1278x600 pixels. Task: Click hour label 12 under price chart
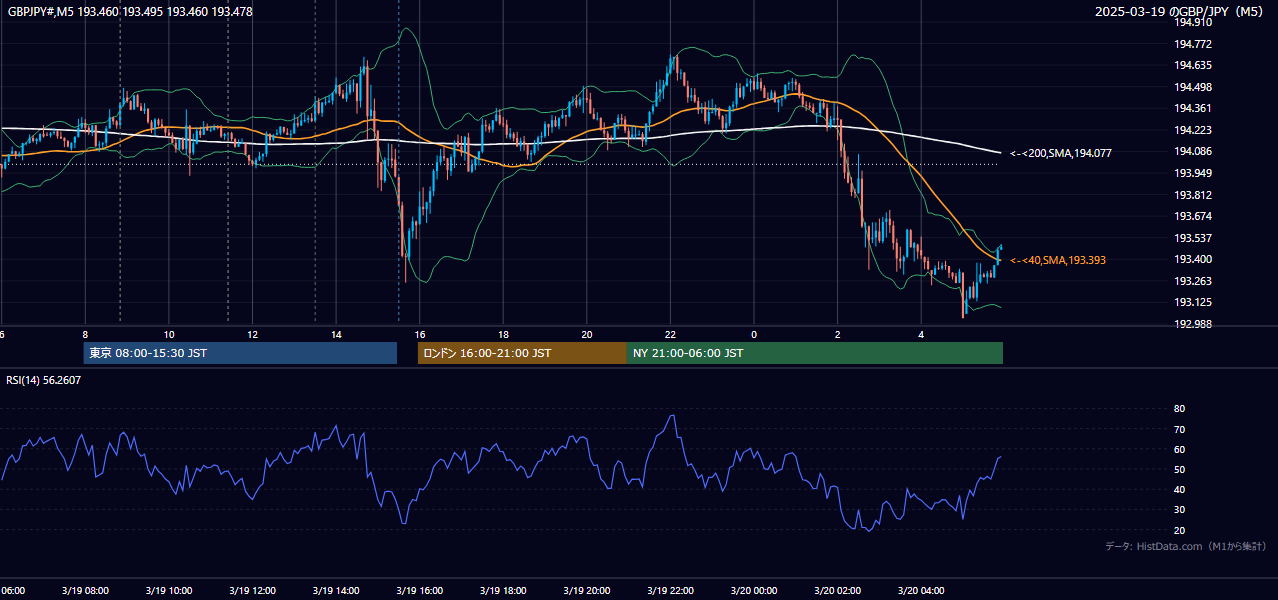(x=252, y=334)
